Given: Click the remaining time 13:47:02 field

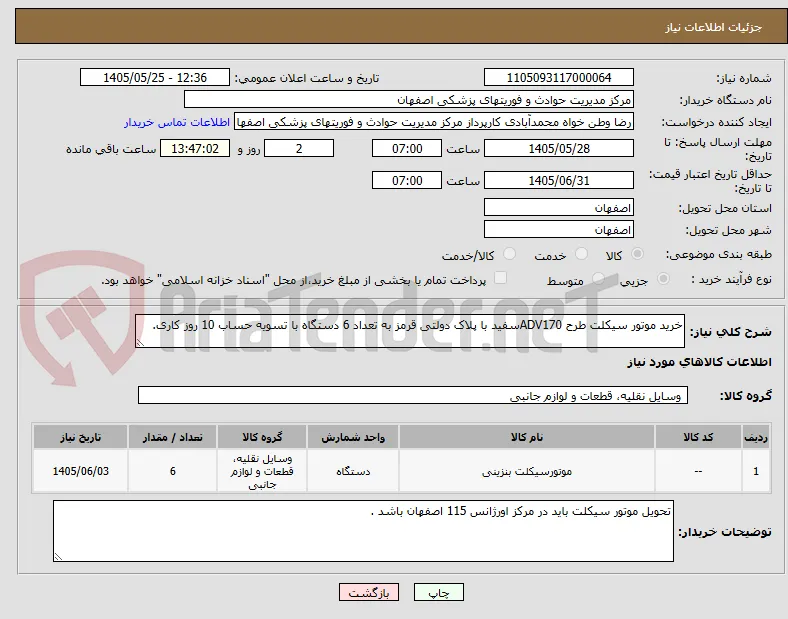Looking at the screenshot, I should point(195,148).
